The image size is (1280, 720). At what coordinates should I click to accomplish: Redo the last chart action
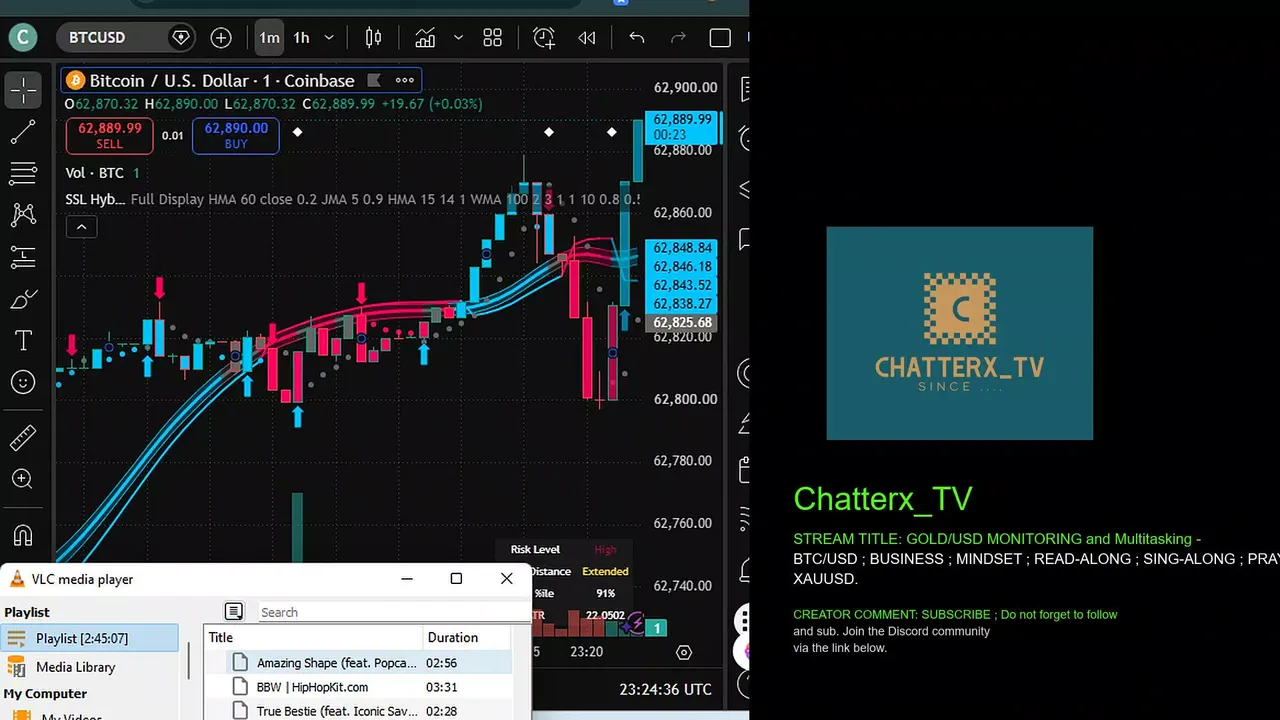coord(678,38)
